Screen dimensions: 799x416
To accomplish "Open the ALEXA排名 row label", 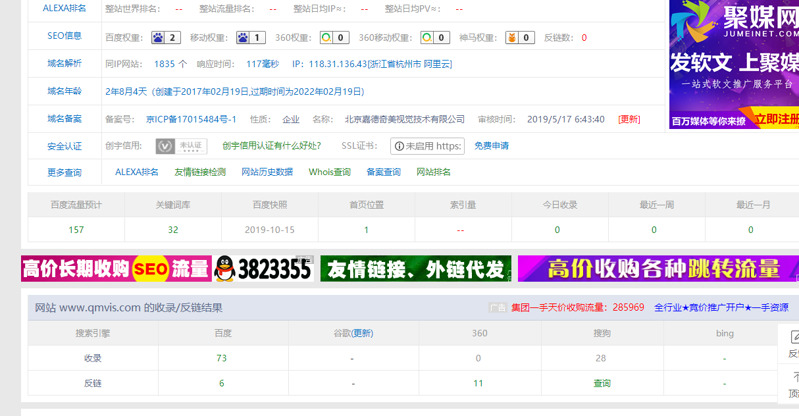I will tap(64, 8).
